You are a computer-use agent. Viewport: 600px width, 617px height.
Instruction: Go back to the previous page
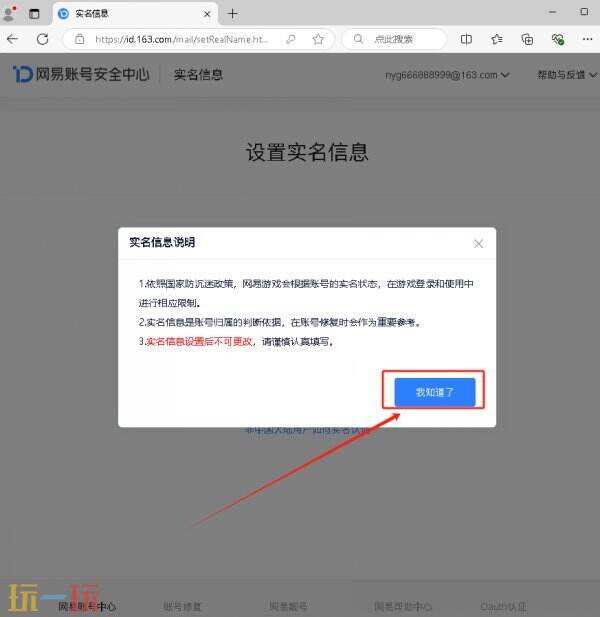tap(13, 39)
